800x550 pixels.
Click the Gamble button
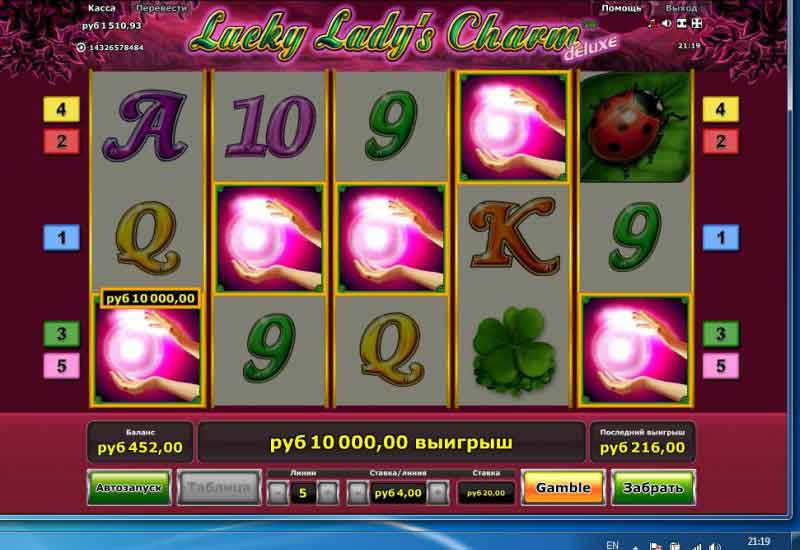coord(563,488)
